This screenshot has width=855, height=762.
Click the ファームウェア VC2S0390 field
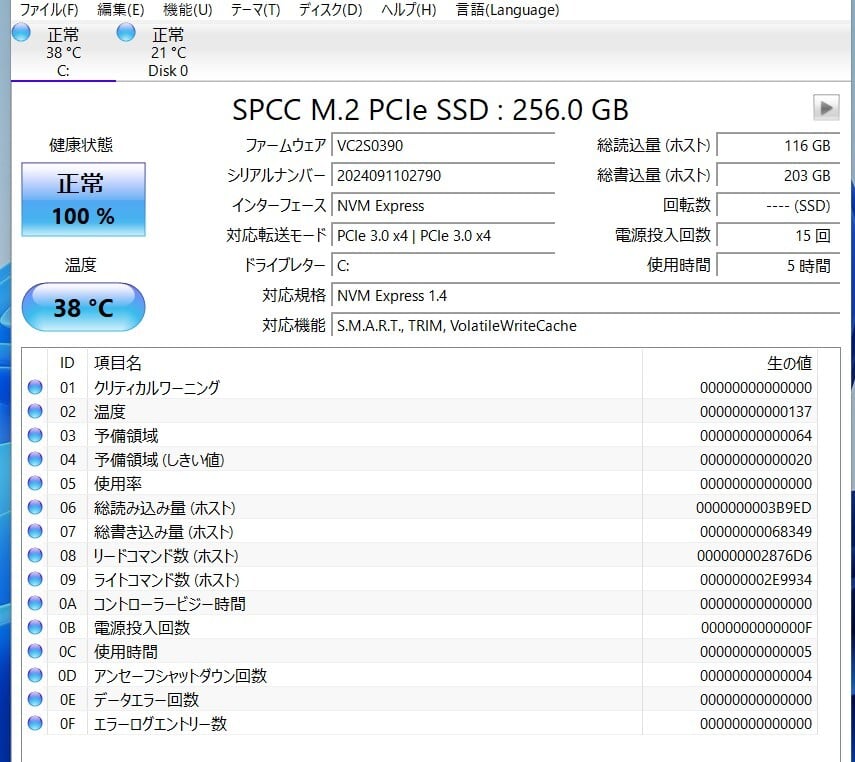click(443, 146)
